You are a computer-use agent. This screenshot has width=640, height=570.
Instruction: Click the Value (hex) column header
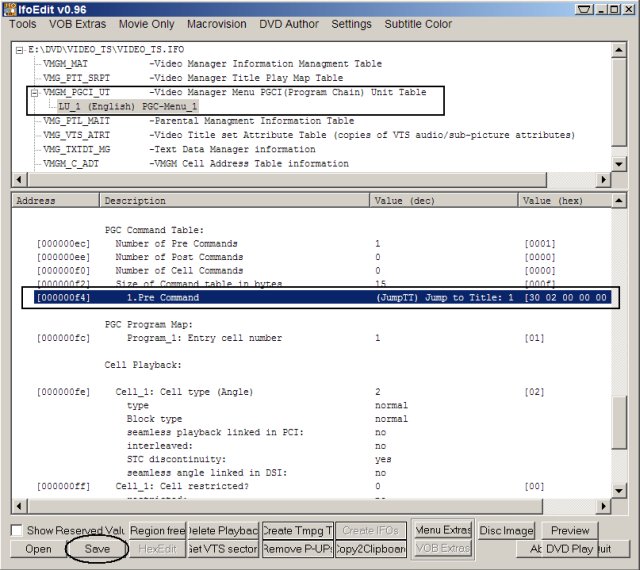[x=565, y=200]
